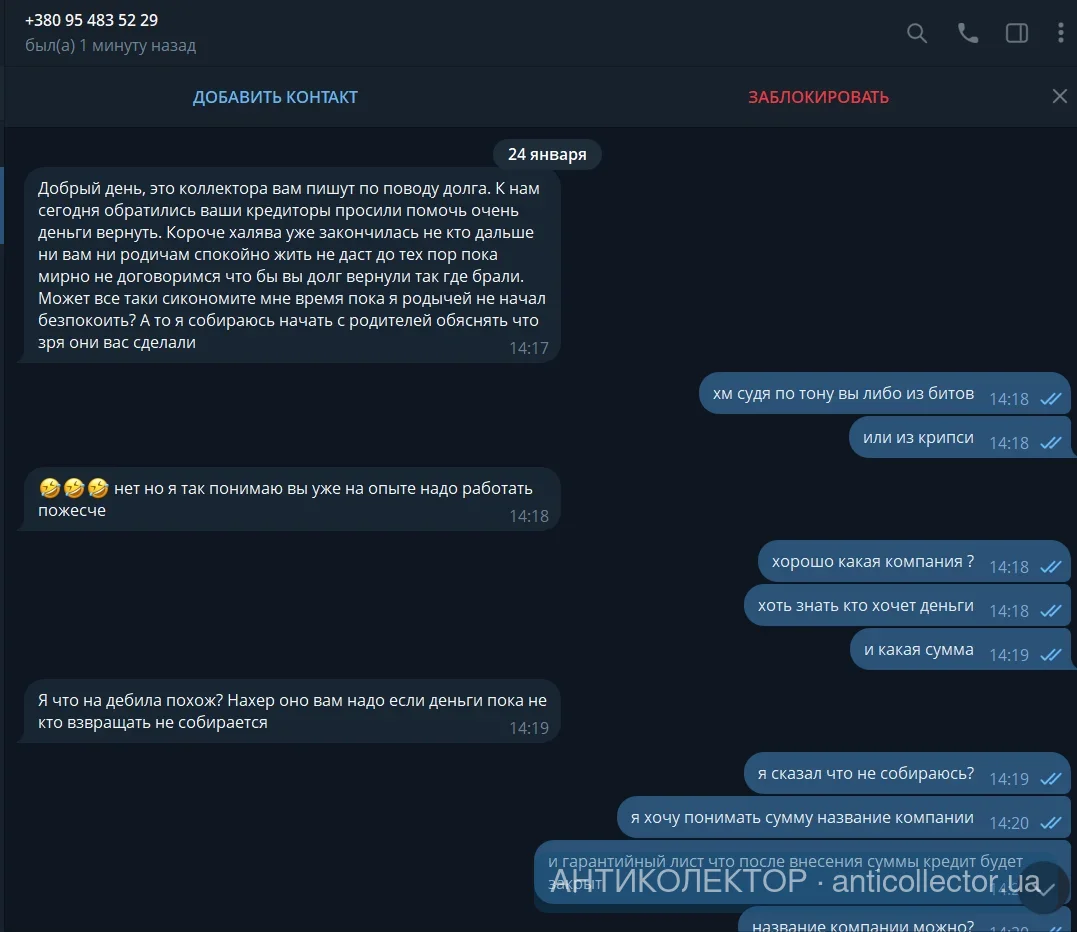Dismiss the add contact and block bar
This screenshot has width=1077, height=932.
click(x=1059, y=96)
